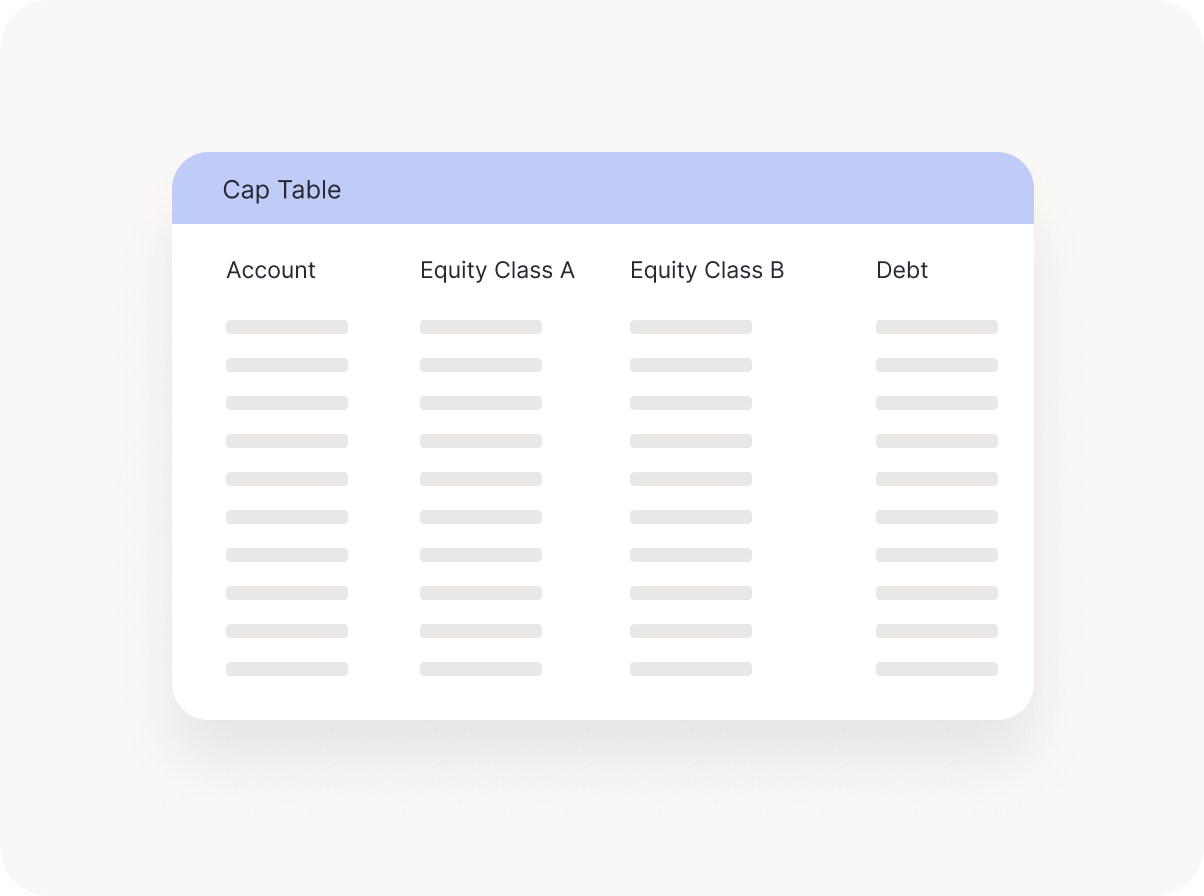
Task: Click the third cell under Equity Class A
Action: click(481, 403)
